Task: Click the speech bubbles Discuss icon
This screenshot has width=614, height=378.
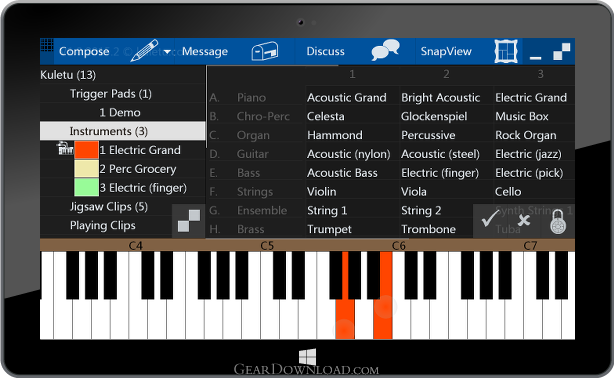Action: [x=386, y=50]
